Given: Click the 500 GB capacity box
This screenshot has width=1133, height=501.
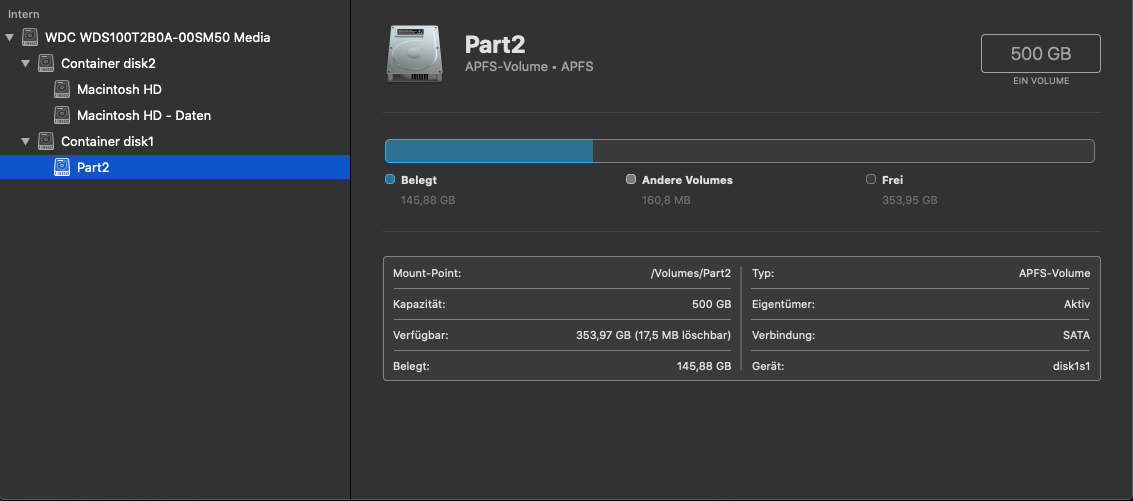Looking at the screenshot, I should pyautogui.click(x=1041, y=54).
